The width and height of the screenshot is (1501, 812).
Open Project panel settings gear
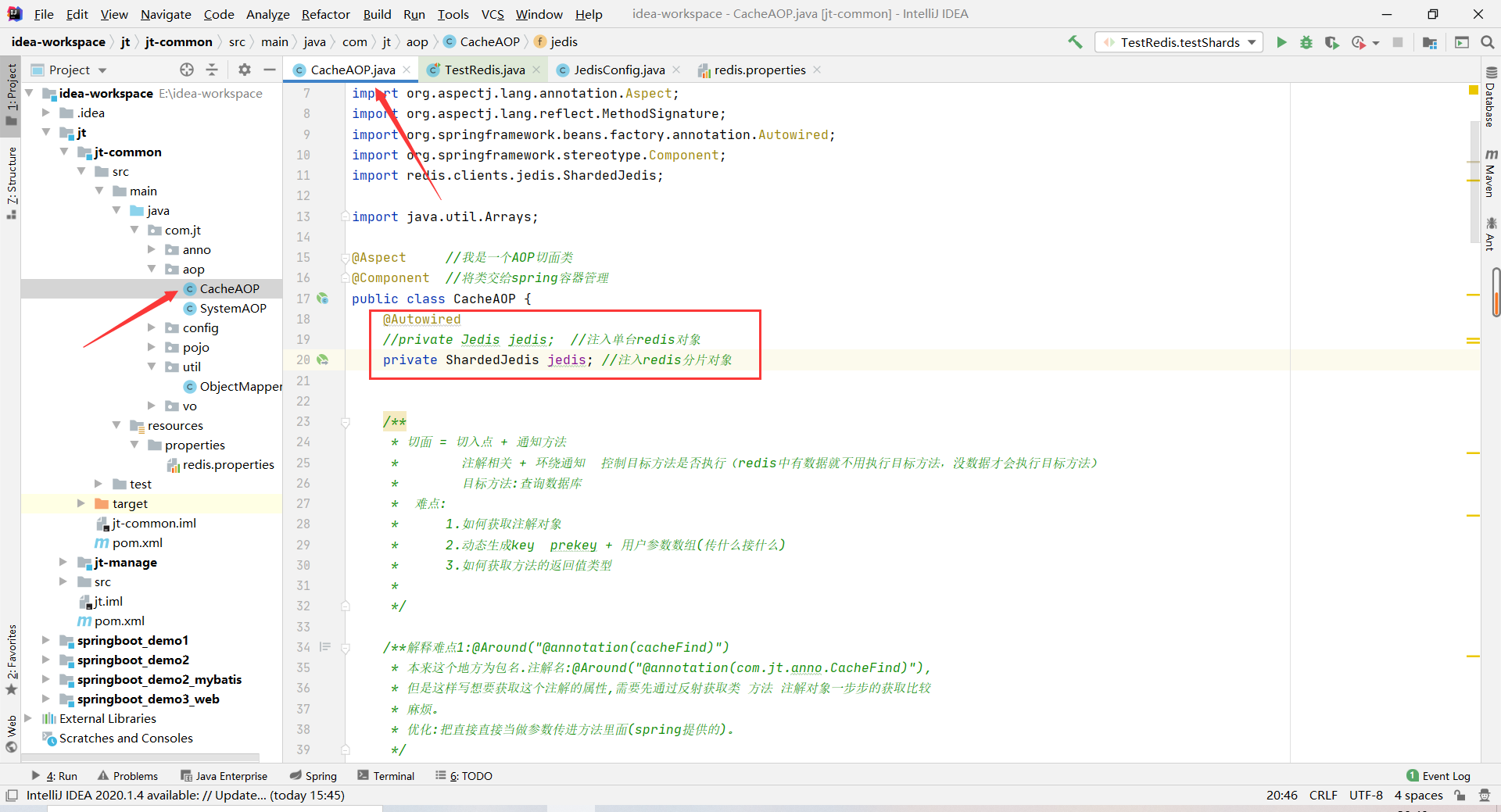click(245, 70)
